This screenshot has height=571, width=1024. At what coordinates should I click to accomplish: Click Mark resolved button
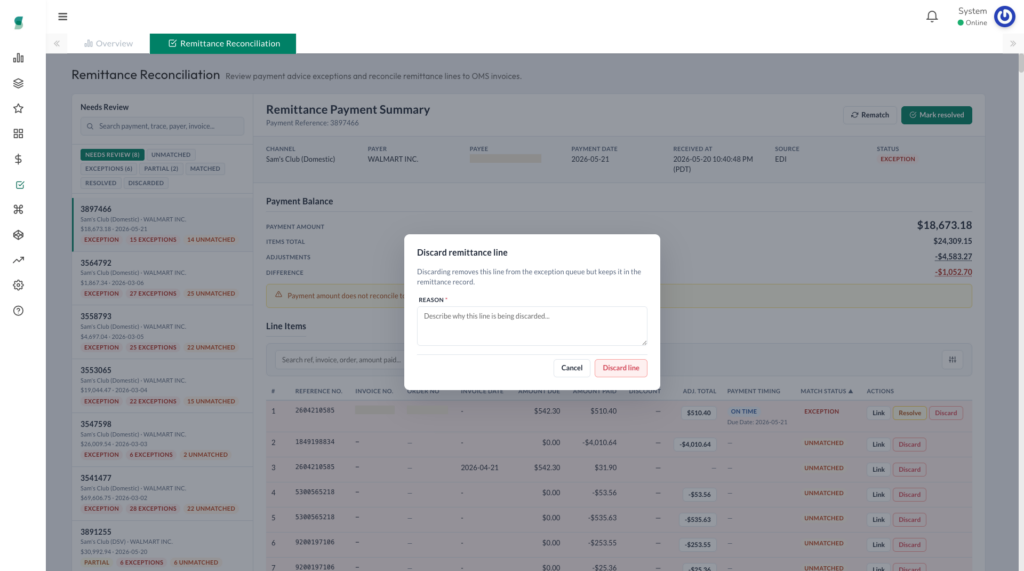(936, 115)
